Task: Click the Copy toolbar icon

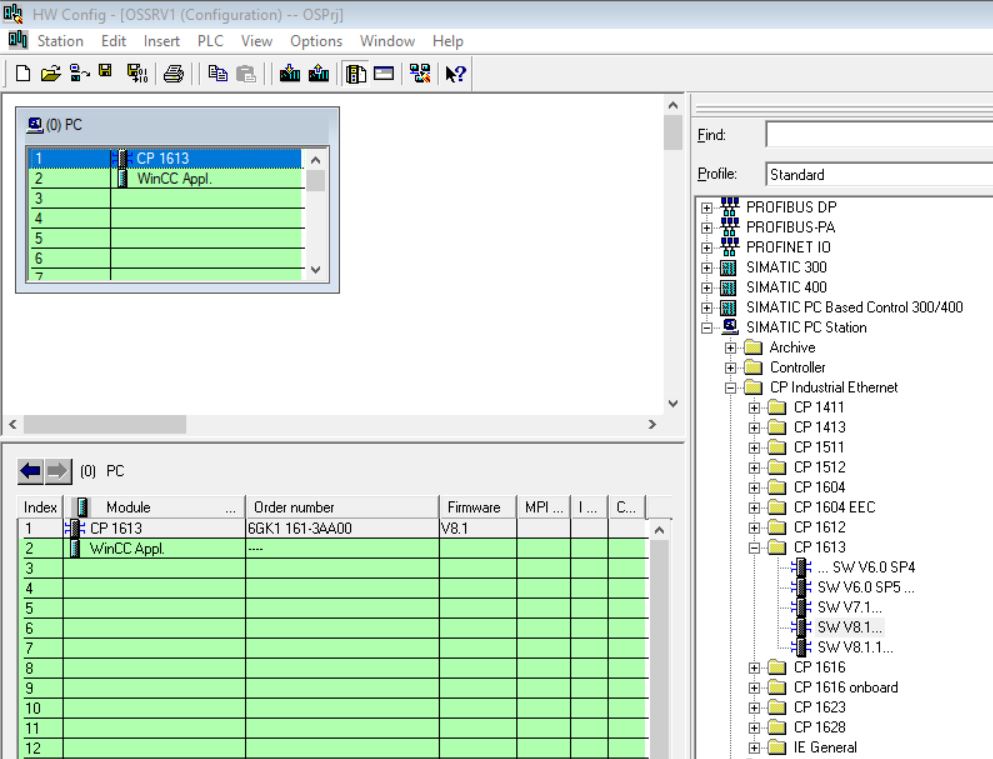Action: pos(218,73)
